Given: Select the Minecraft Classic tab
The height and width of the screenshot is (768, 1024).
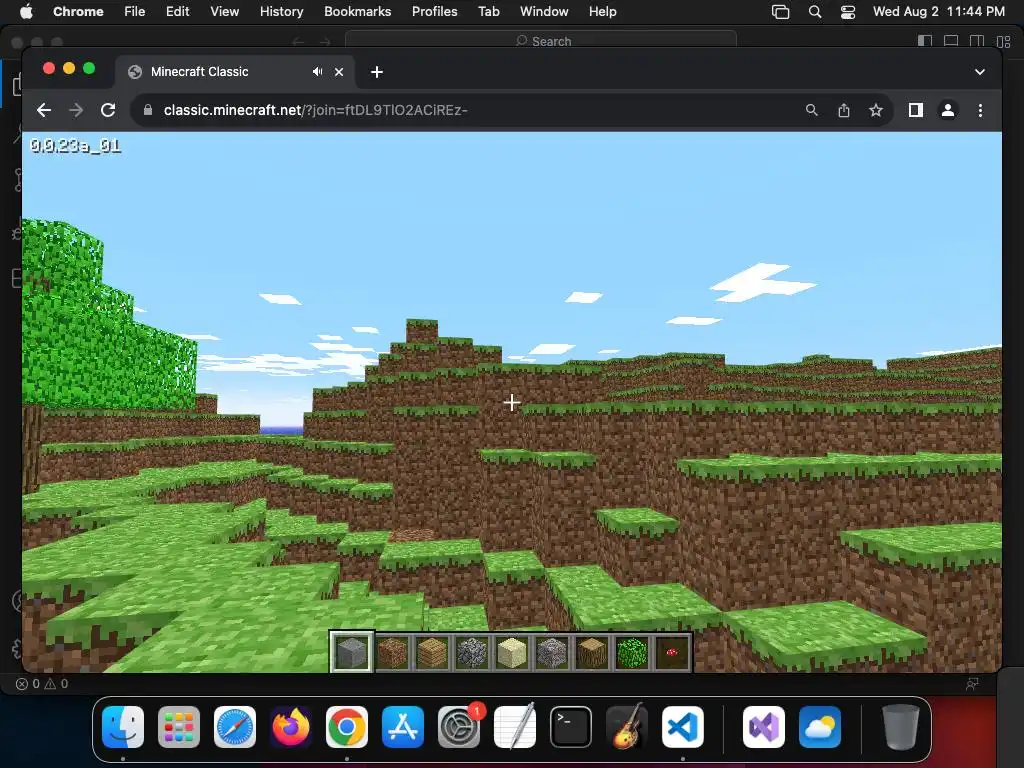Looking at the screenshot, I should (235, 72).
